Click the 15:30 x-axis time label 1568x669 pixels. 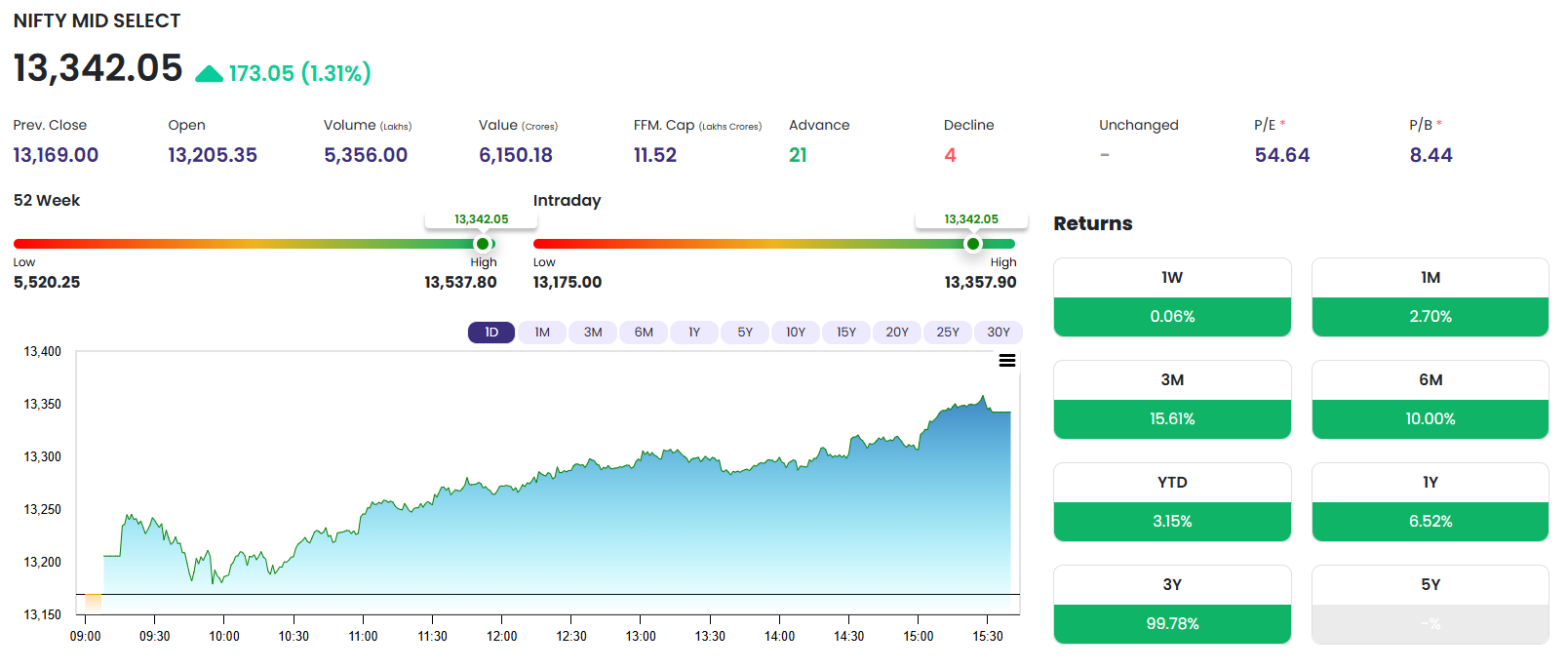988,636
